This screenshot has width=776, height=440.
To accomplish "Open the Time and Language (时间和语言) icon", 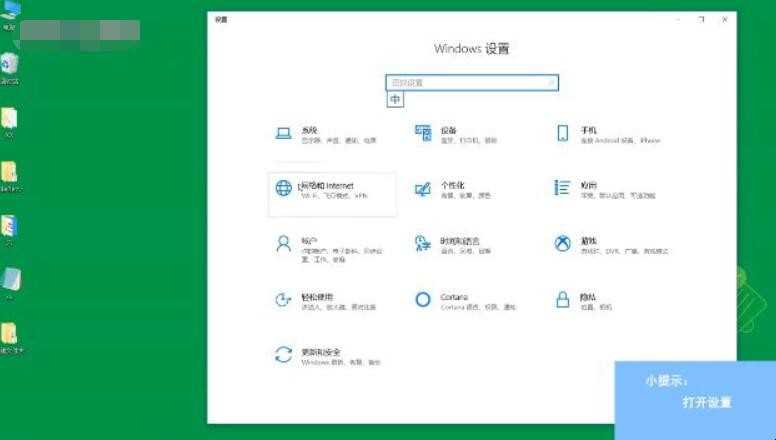I will click(423, 244).
